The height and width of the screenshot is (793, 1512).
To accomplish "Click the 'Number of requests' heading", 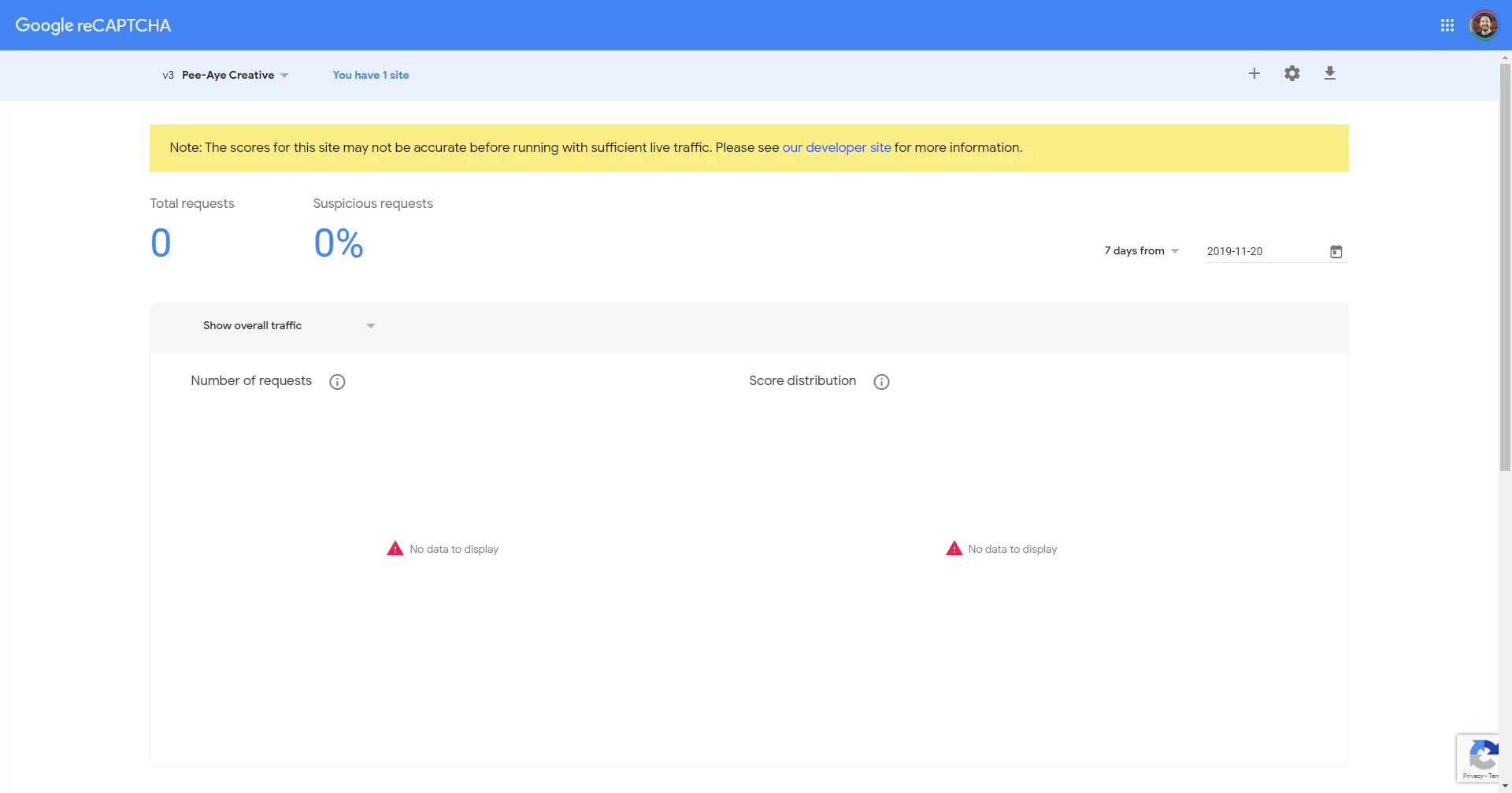I will pos(251,380).
